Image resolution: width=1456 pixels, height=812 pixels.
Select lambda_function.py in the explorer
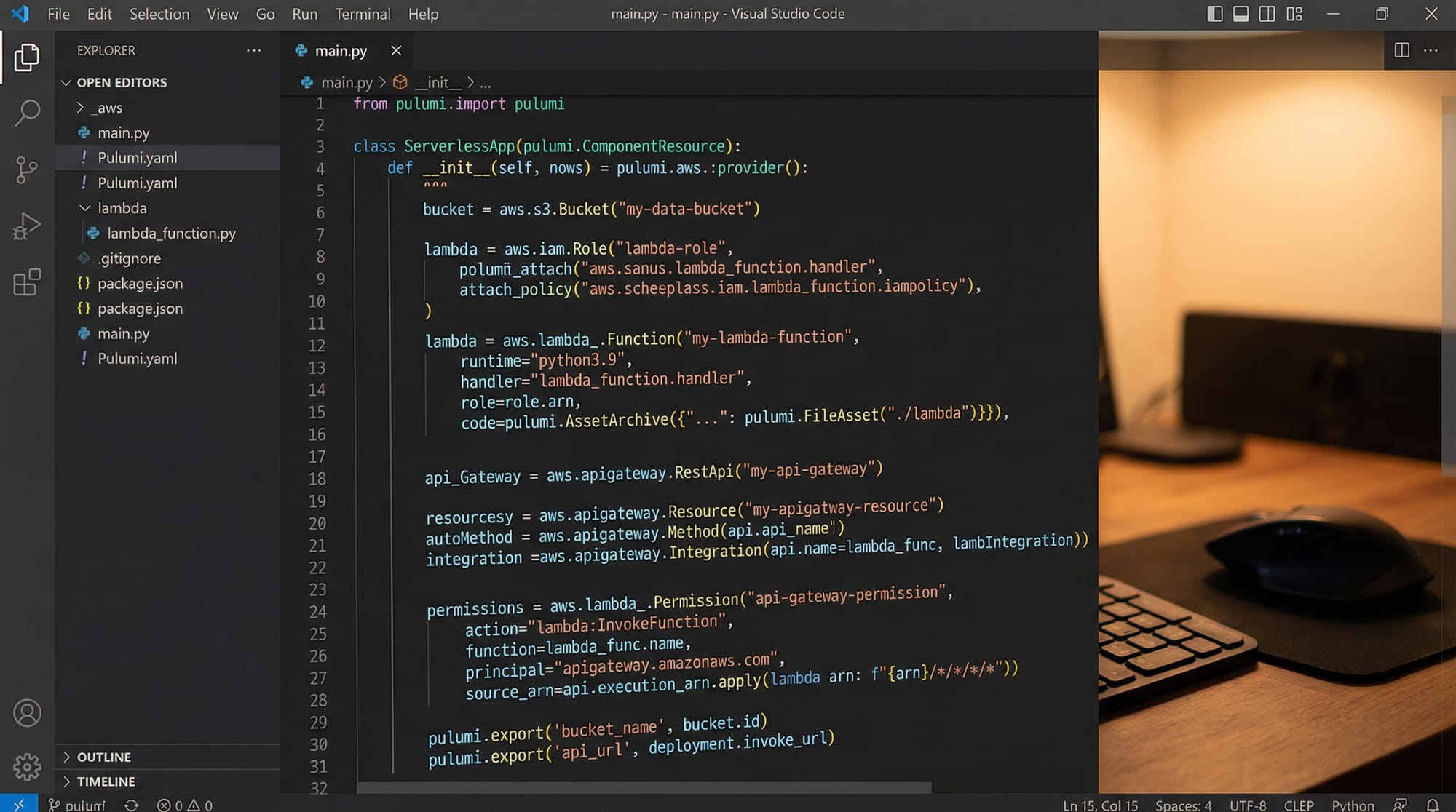[x=171, y=233]
